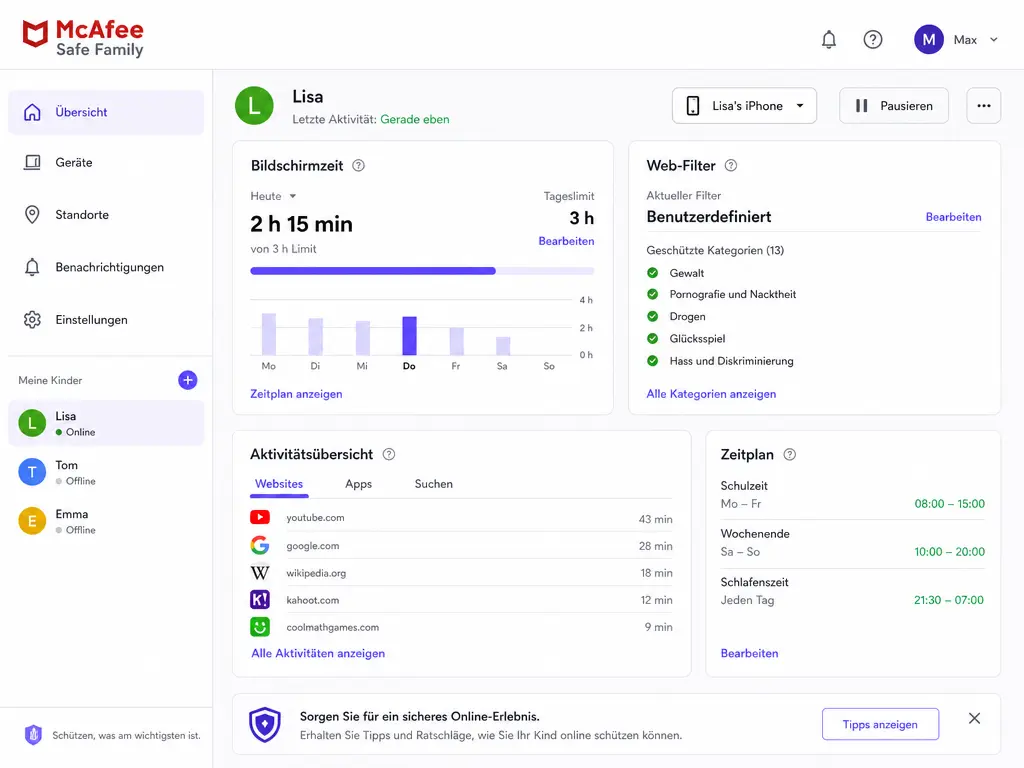Open Einstellungen in the sidebar
The height and width of the screenshot is (768, 1024).
coord(106,320)
